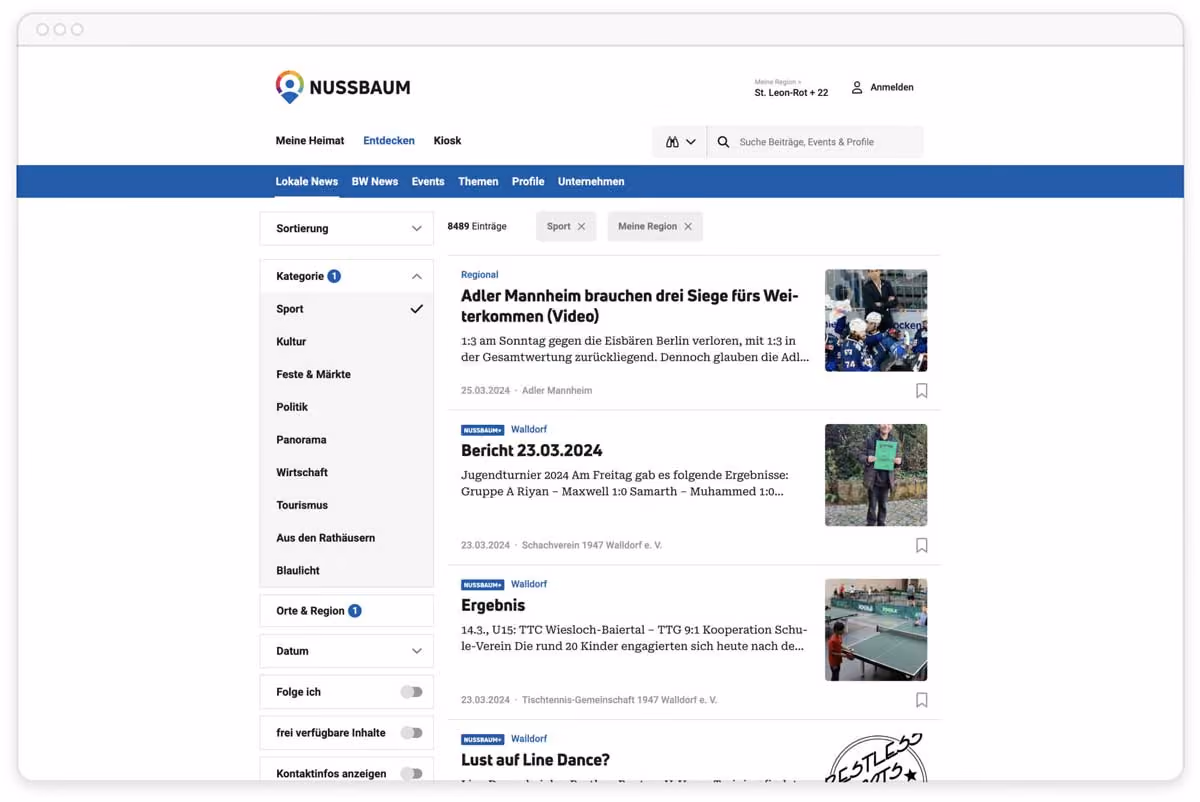This screenshot has width=1200, height=802.
Task: Open Meine Heimat in main navigation
Action: tap(310, 141)
